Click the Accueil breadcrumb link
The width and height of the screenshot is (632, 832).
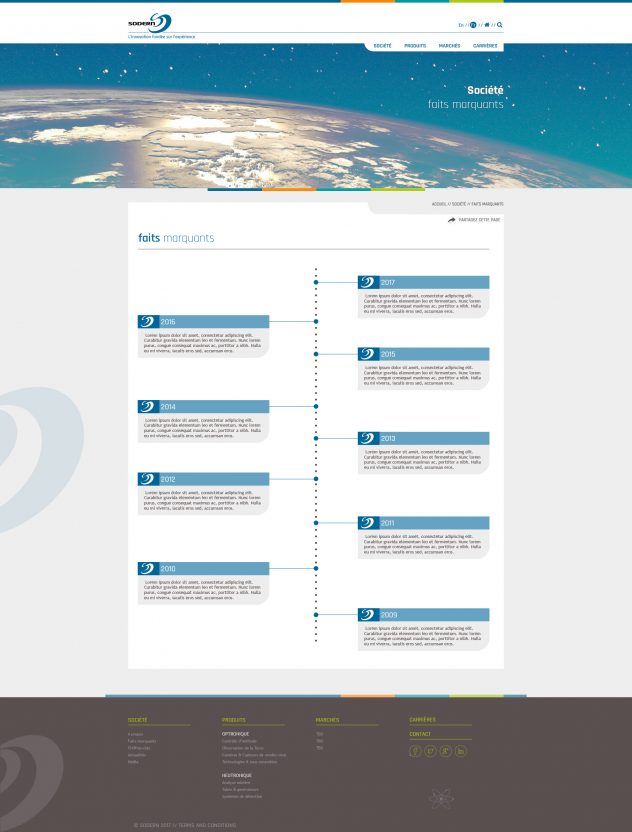tap(438, 204)
